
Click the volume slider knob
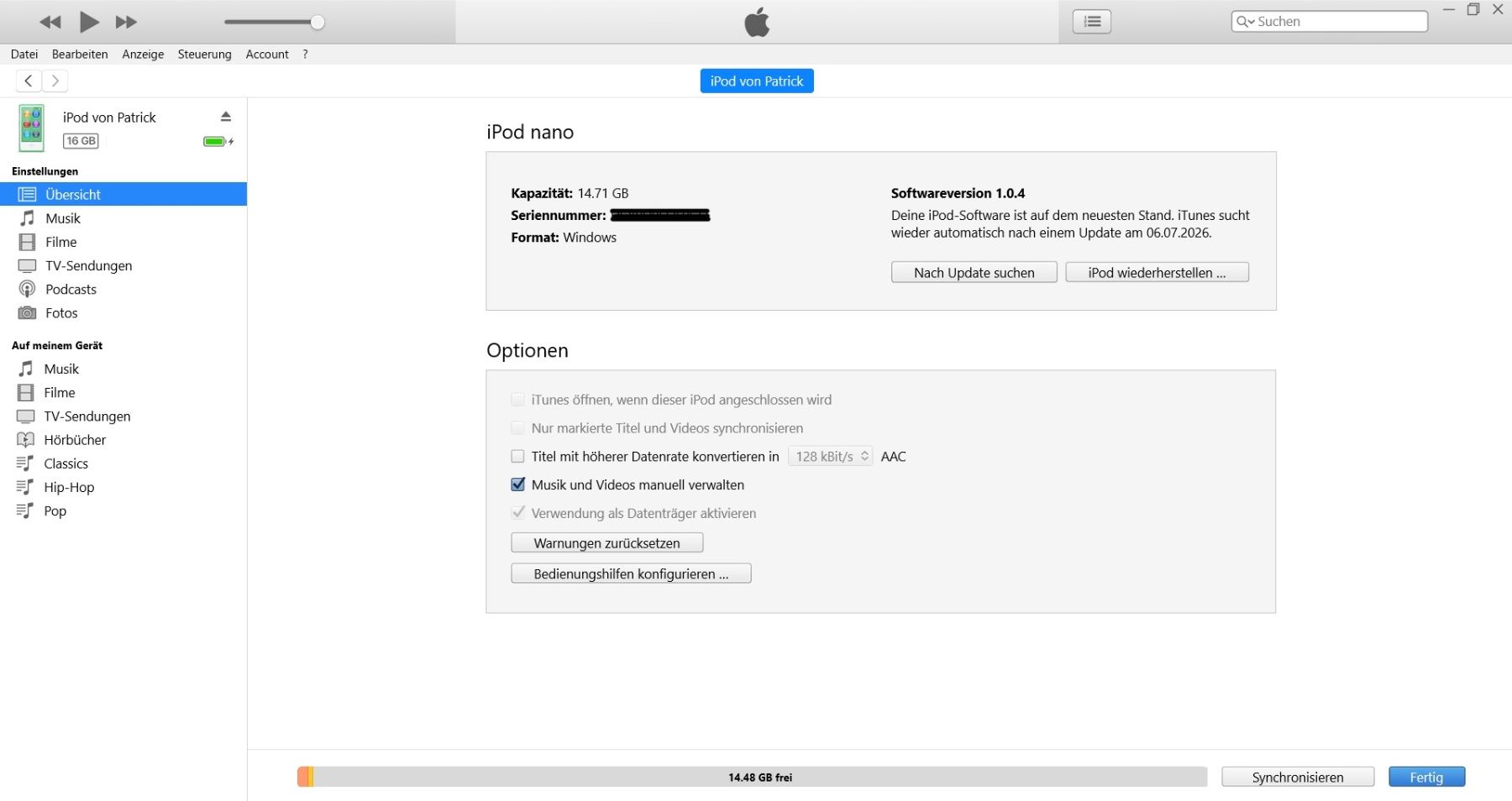coord(318,23)
